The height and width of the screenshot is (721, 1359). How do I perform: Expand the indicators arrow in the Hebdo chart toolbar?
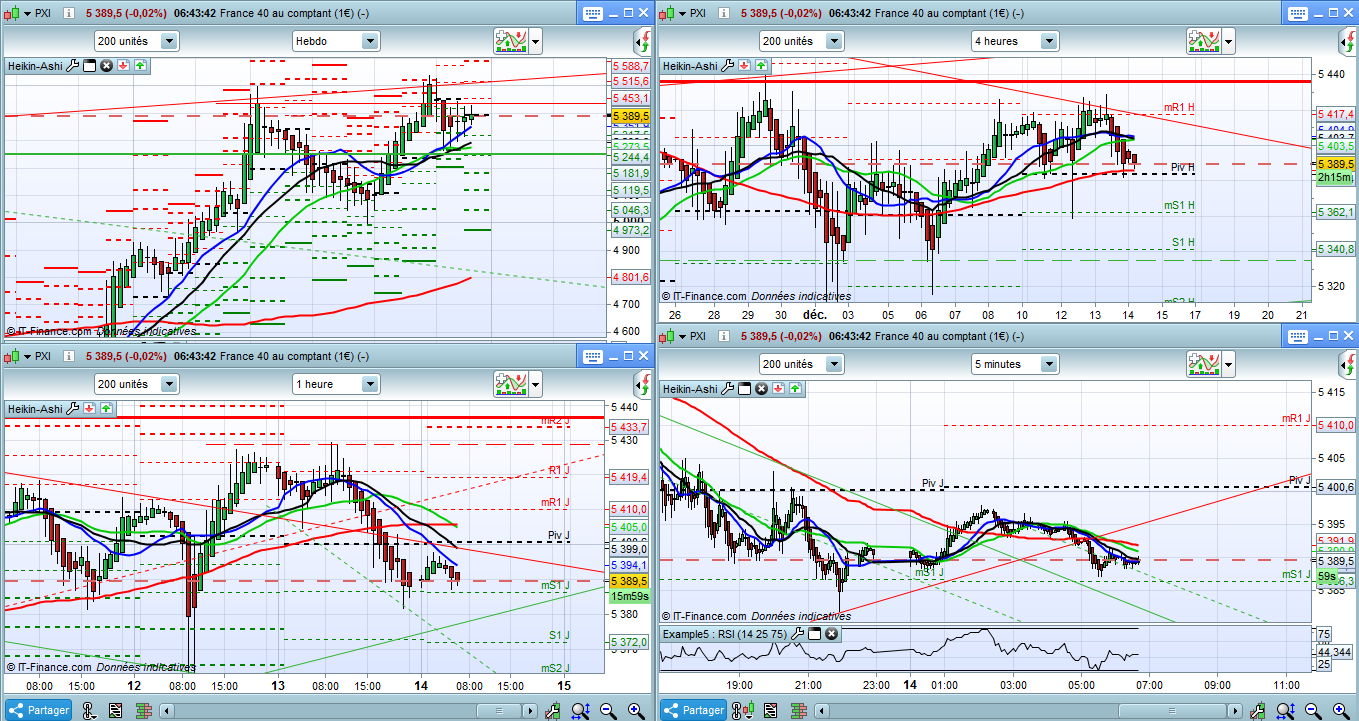tap(536, 42)
